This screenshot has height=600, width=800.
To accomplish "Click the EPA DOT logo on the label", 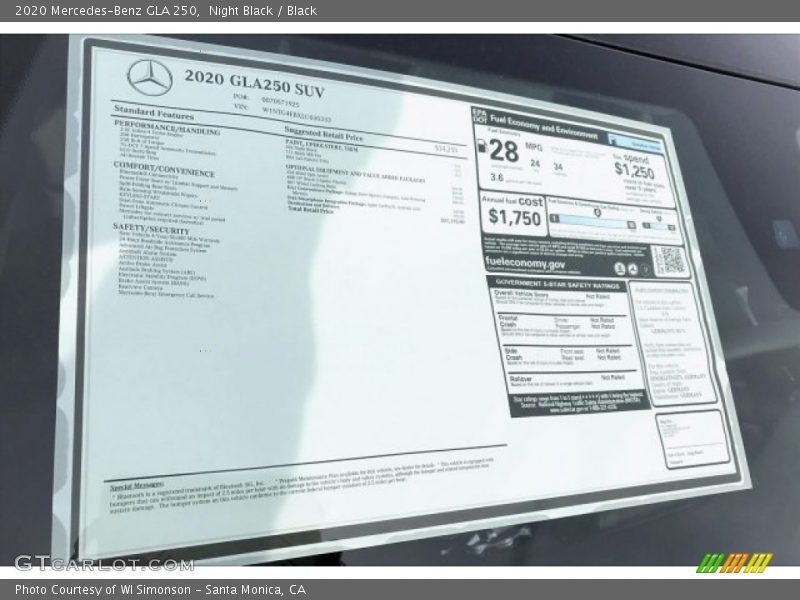I will pyautogui.click(x=480, y=116).
